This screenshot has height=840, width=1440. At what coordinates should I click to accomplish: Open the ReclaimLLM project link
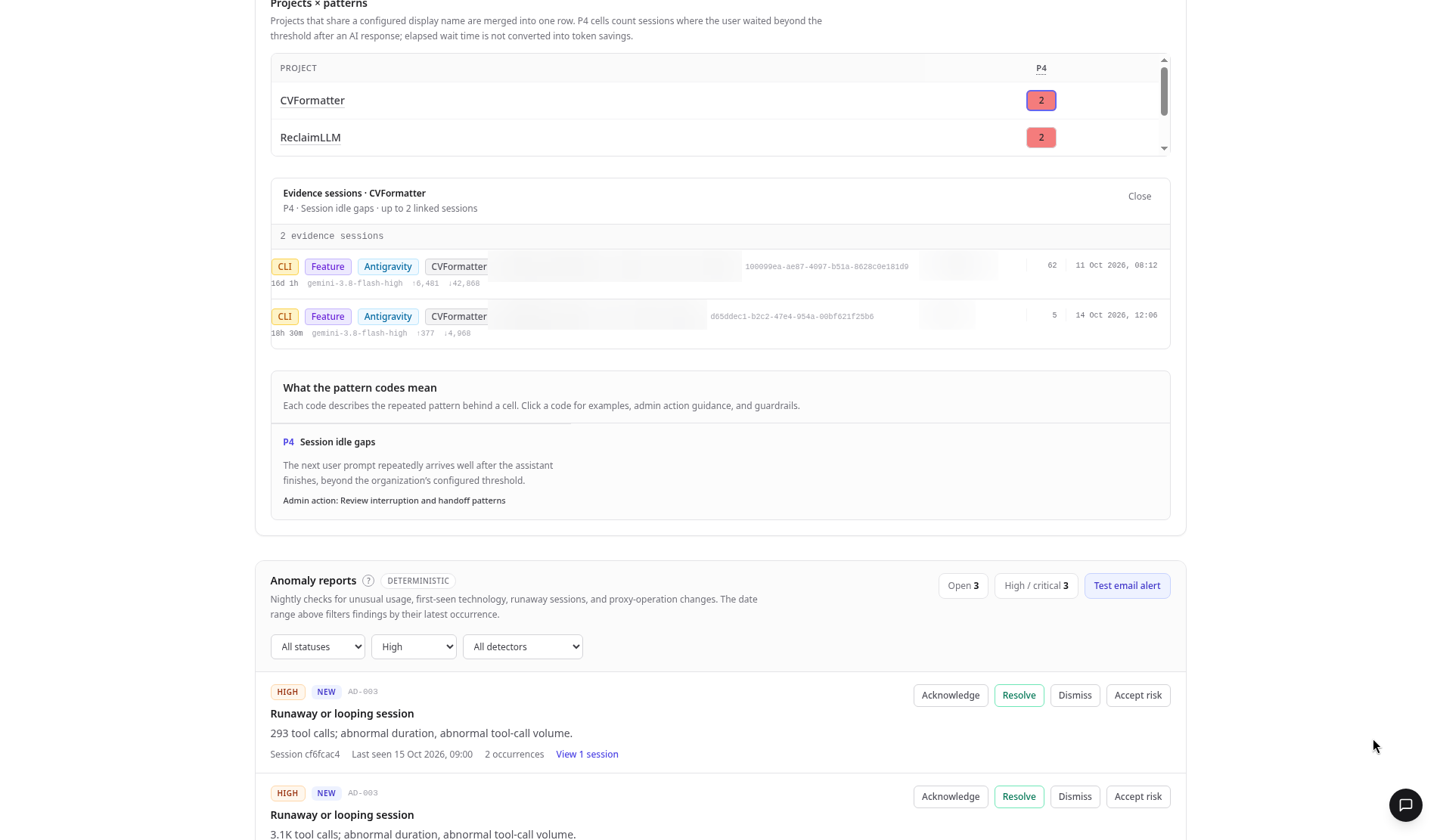[x=310, y=138]
